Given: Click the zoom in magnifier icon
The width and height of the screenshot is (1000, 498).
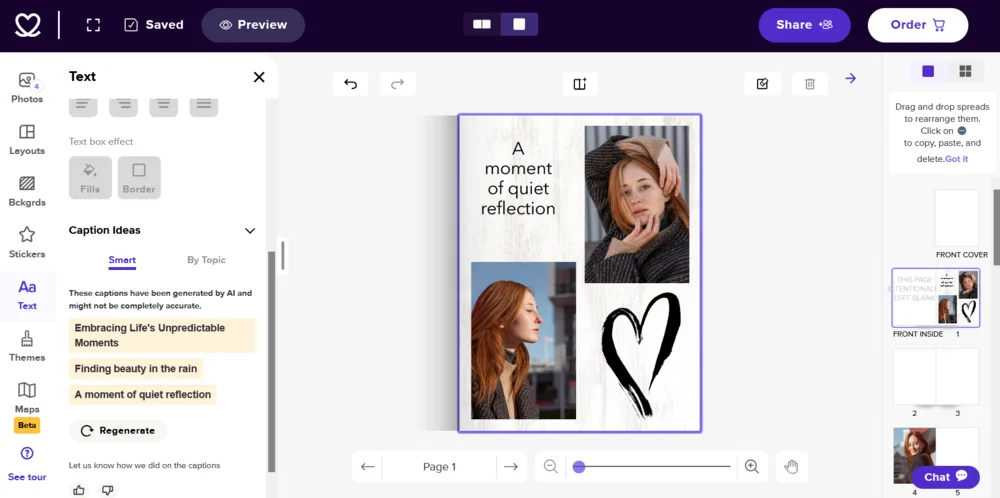Looking at the screenshot, I should coord(752,466).
